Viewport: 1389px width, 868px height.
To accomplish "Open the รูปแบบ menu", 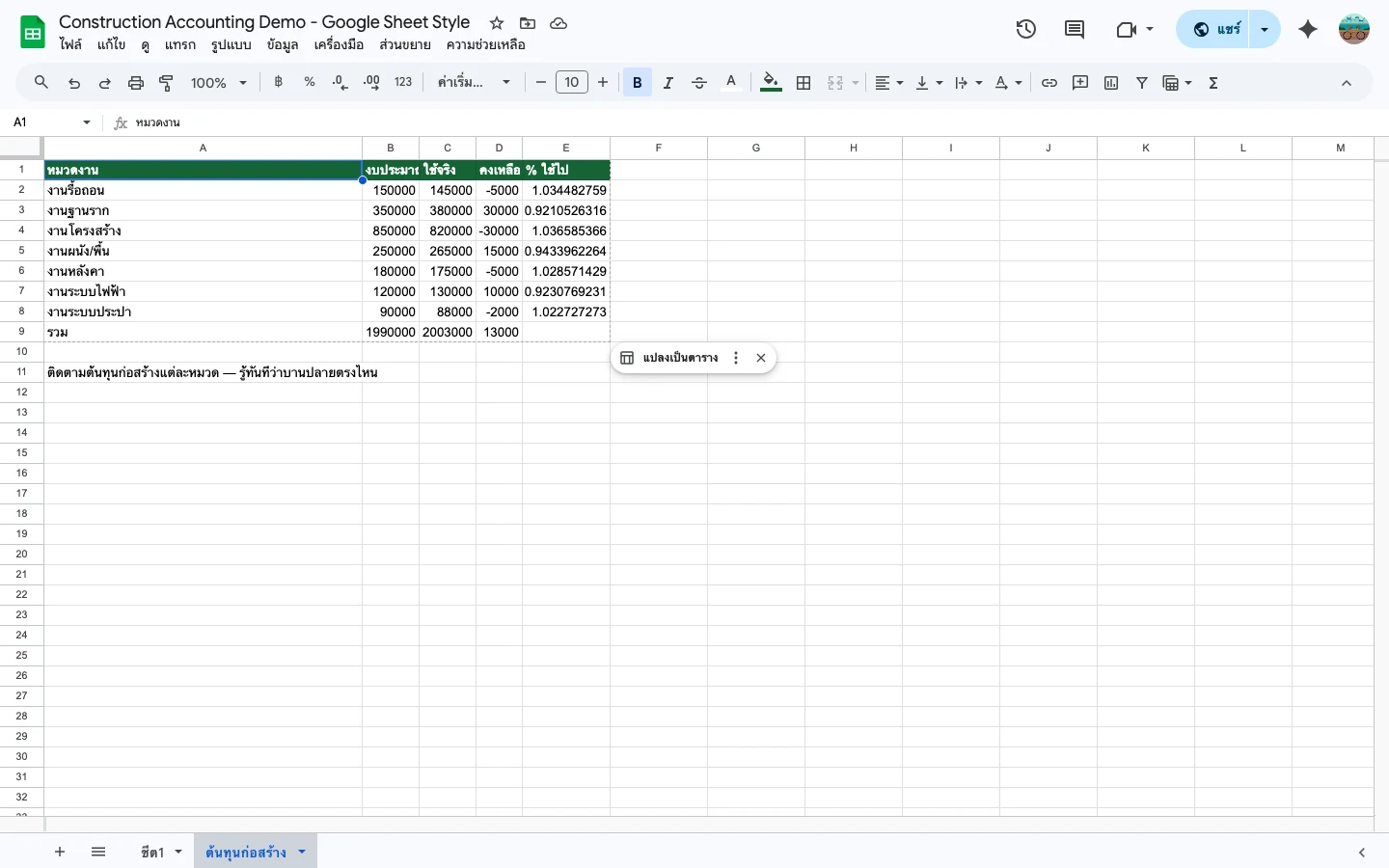I will point(231,44).
